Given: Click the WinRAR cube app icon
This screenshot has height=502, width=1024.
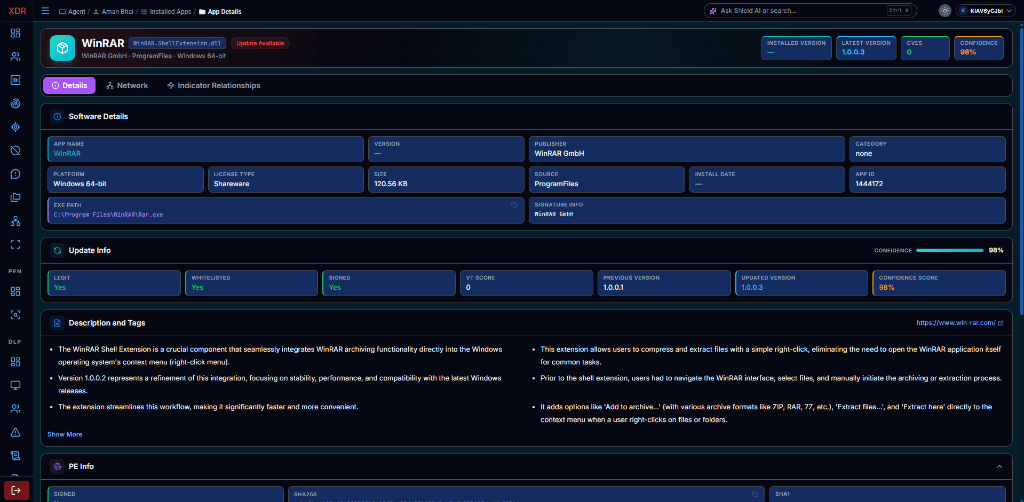Looking at the screenshot, I should [x=62, y=48].
